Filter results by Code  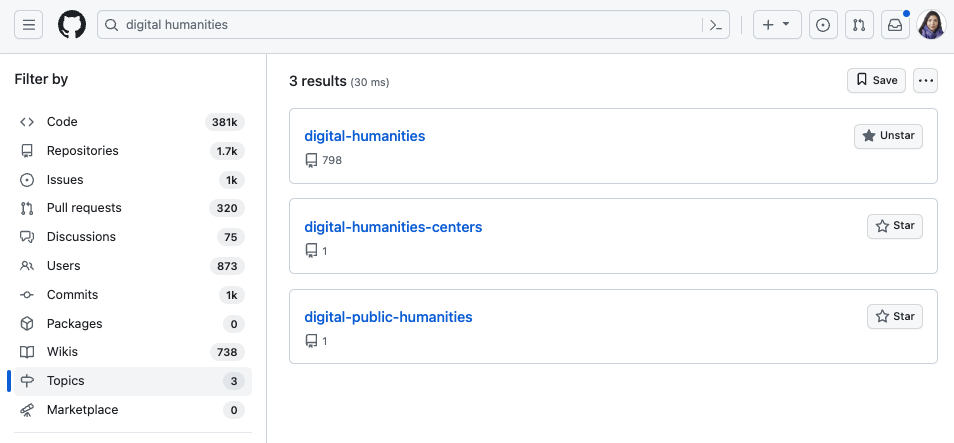click(62, 122)
